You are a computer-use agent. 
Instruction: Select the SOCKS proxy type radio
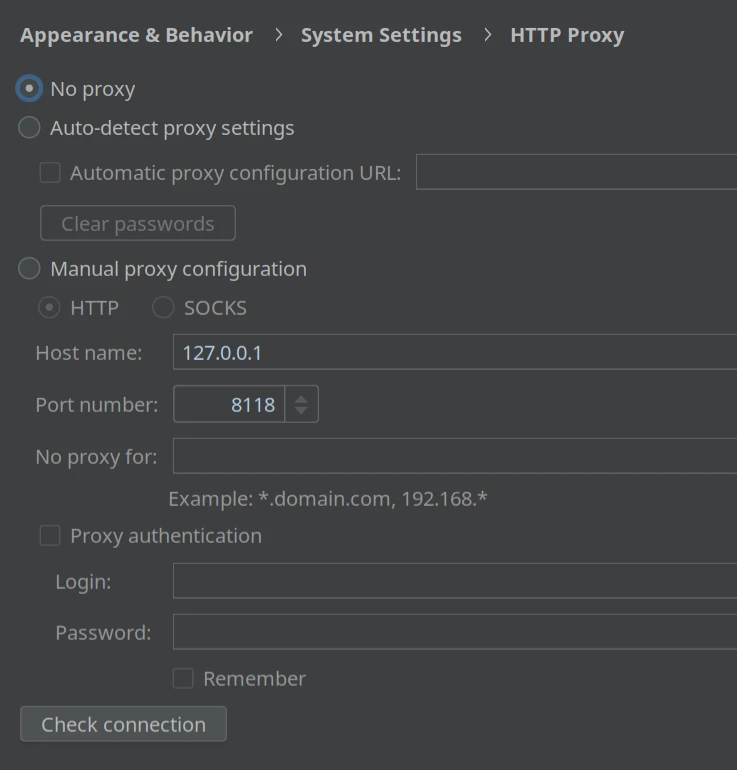[x=163, y=308]
